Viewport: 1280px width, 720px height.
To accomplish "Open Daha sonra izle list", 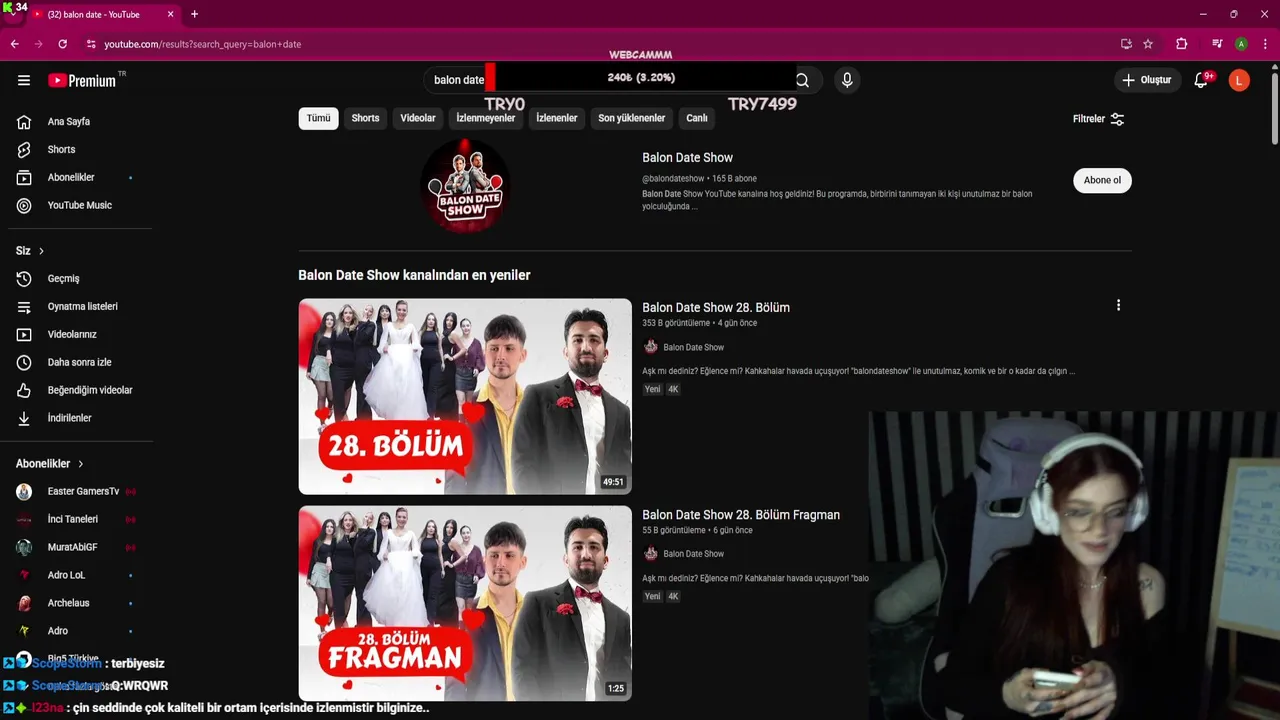I will point(79,363).
